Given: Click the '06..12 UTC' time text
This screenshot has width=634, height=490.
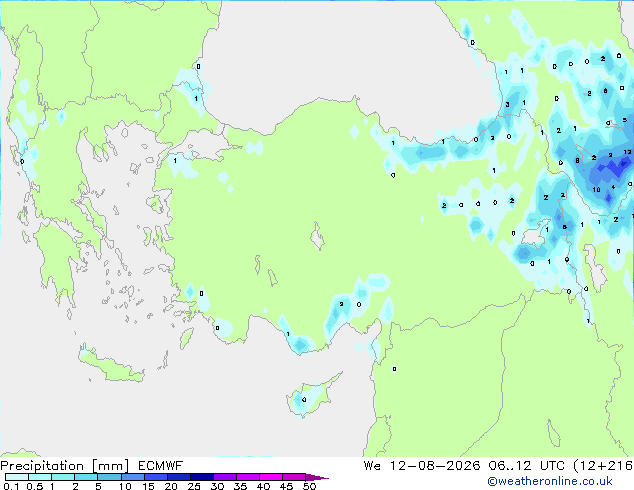Looking at the screenshot, I should [526, 466].
